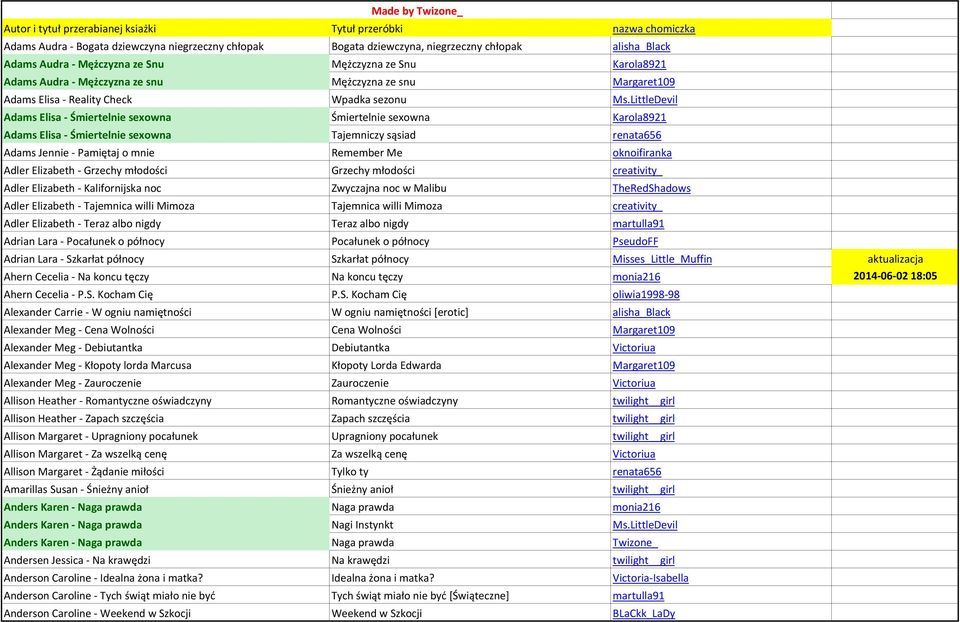960x622 pixels.
Task: Open Ms.LittleDevil link for Nagi Instynkt
Action: click(x=645, y=526)
